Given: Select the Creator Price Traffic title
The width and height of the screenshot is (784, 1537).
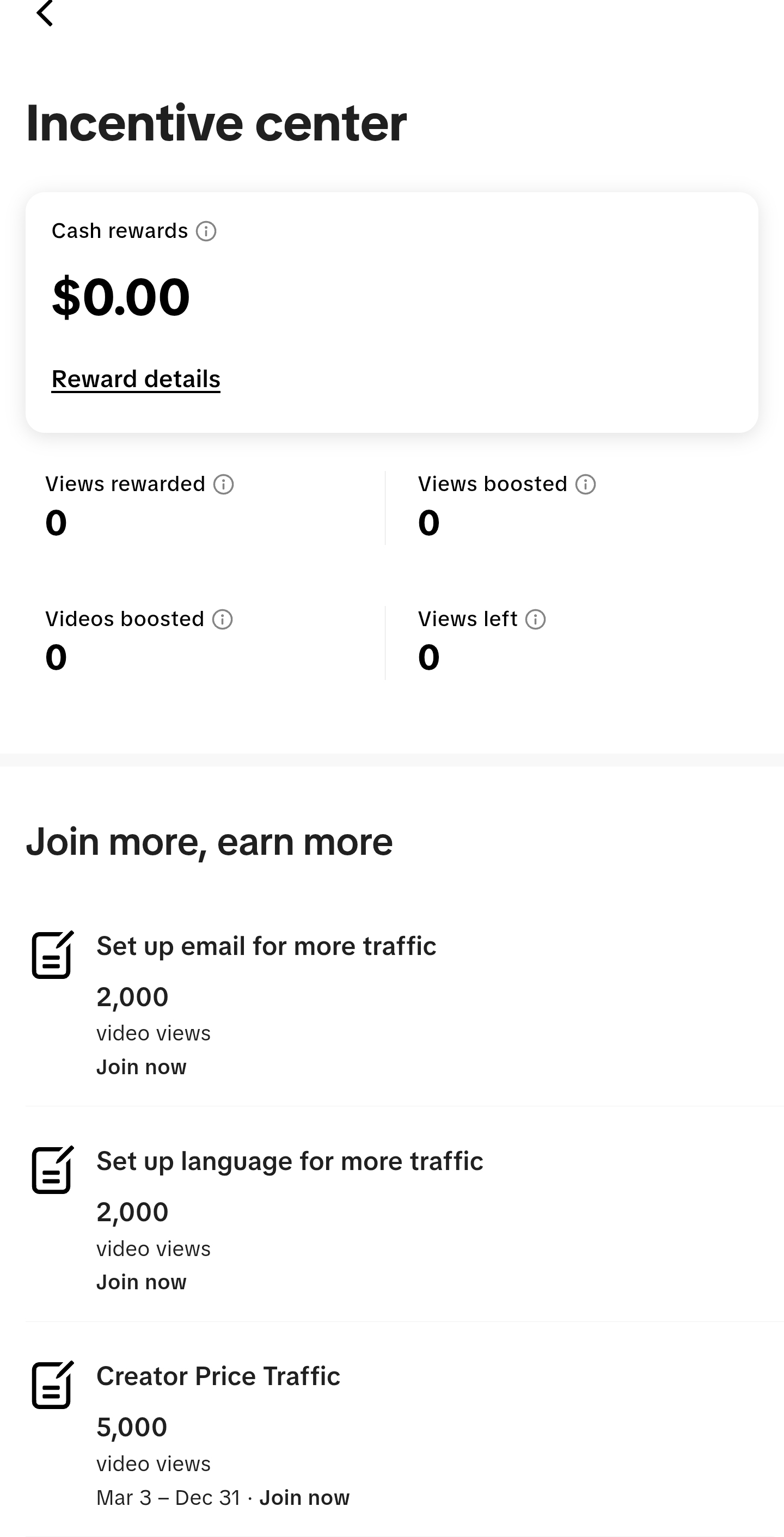Looking at the screenshot, I should coord(218,1376).
